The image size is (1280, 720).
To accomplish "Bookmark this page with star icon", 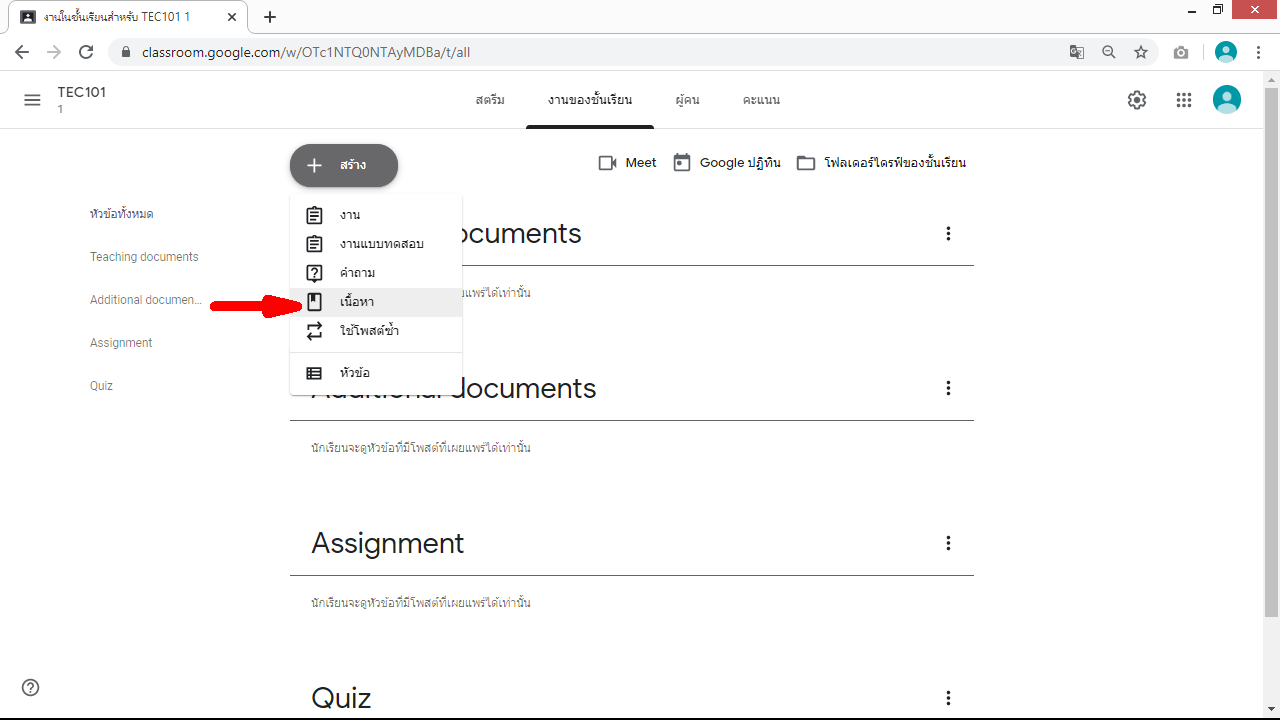I will pyautogui.click(x=1141, y=52).
